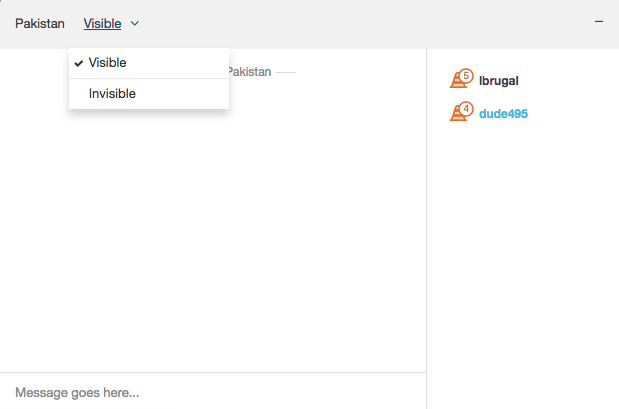619x409 pixels.
Task: Click dude495's orange traffic cone badge
Action: click(x=458, y=114)
